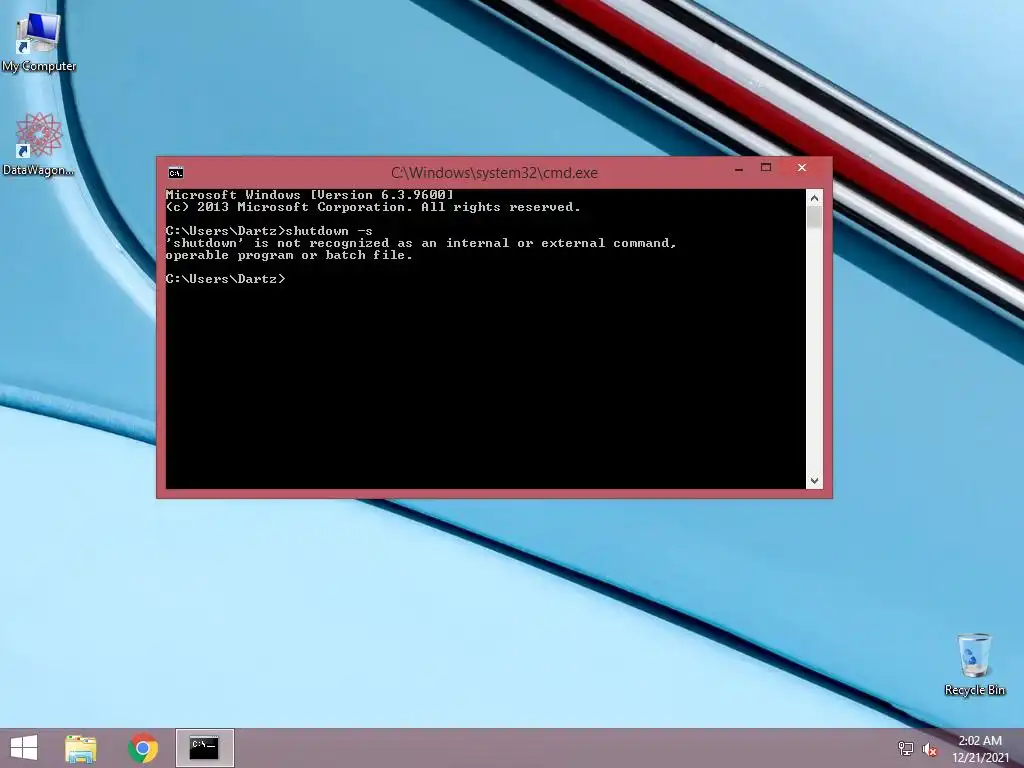The width and height of the screenshot is (1024, 768).
Task: Click the Windows Start button
Action: [24, 748]
